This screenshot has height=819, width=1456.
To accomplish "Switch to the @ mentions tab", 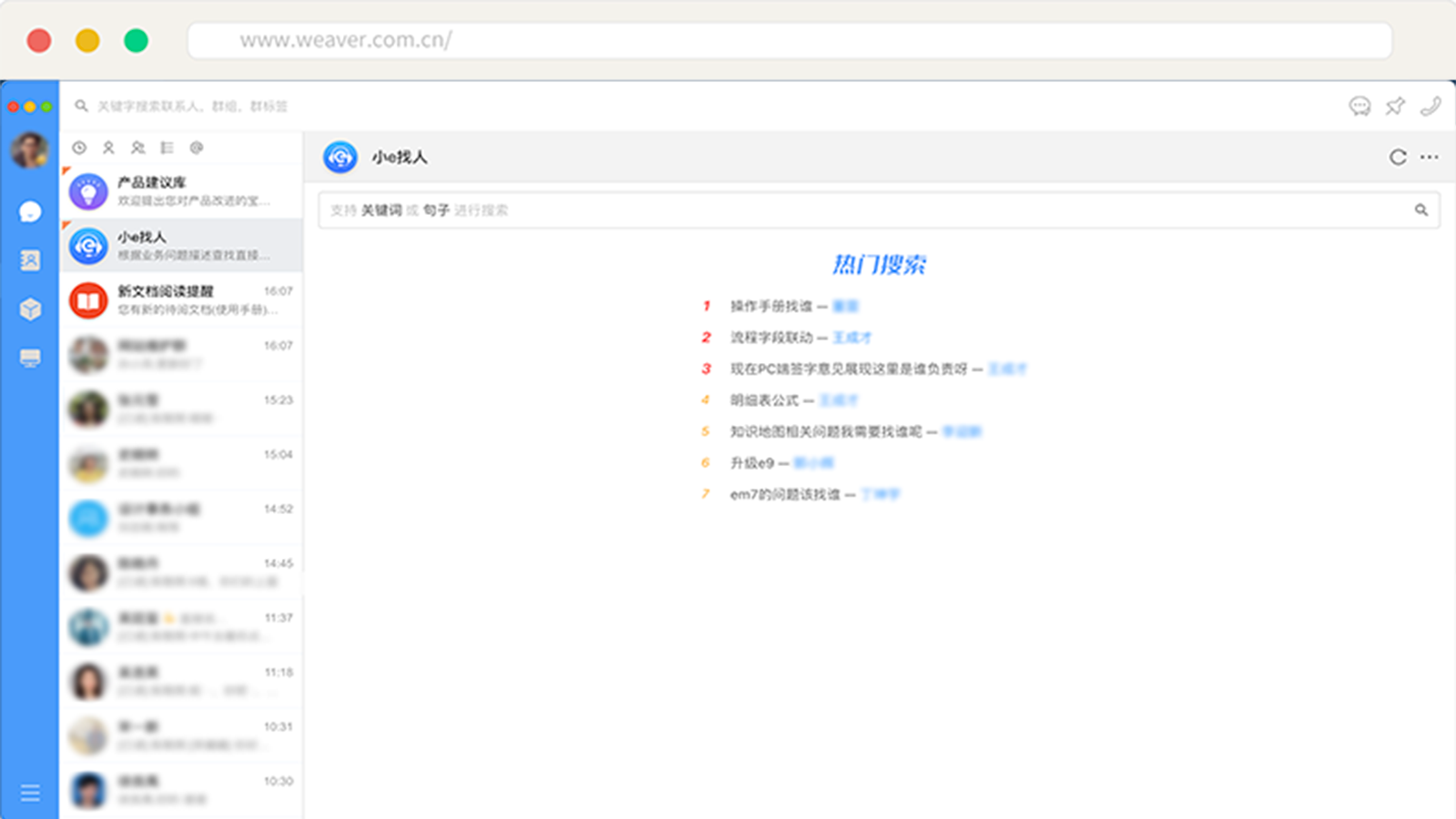I will point(197,147).
